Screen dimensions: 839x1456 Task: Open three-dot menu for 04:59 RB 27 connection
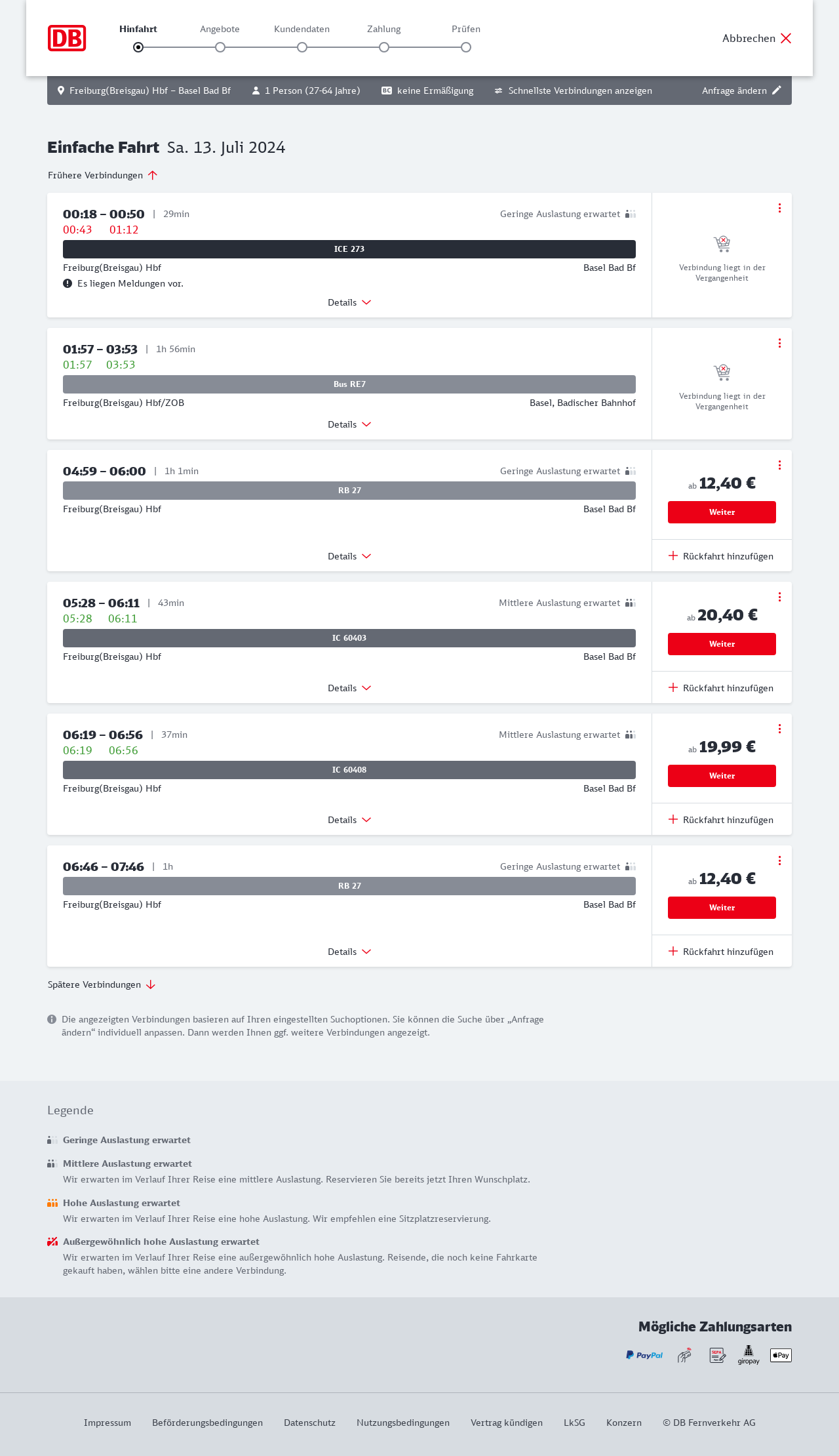779,465
